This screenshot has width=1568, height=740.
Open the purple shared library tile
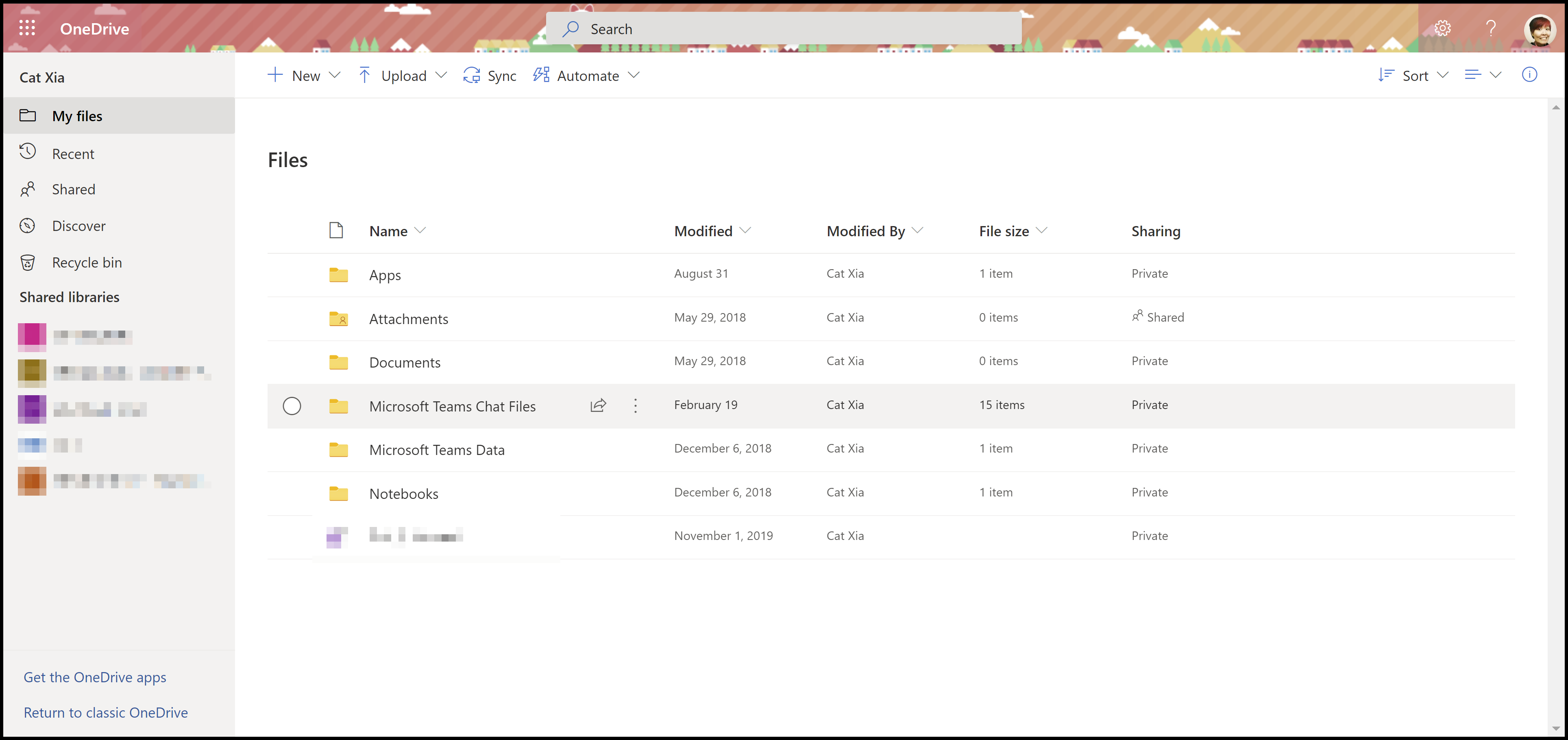click(x=32, y=409)
